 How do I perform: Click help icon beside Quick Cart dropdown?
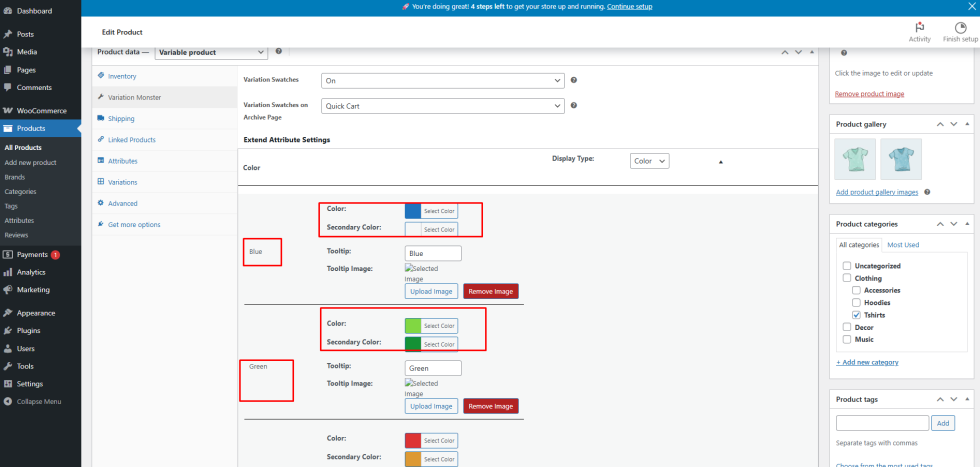pyautogui.click(x=574, y=105)
